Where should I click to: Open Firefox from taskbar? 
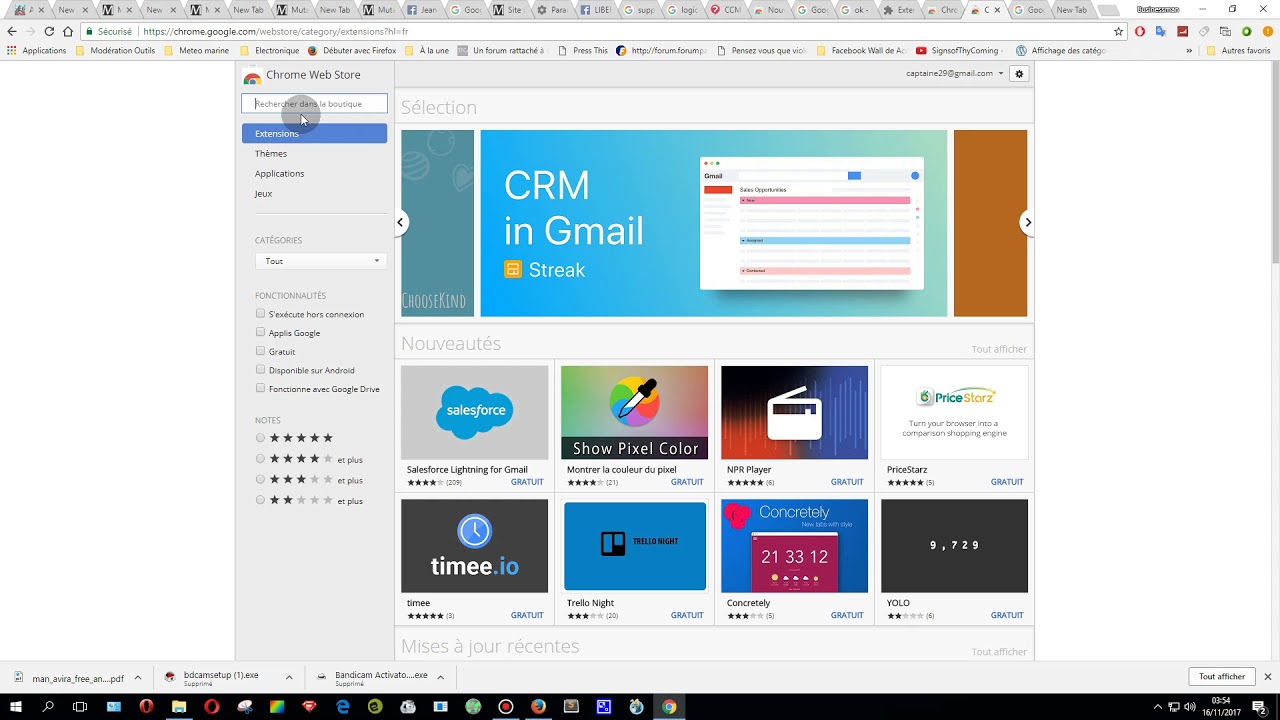pyautogui.click(x=538, y=707)
